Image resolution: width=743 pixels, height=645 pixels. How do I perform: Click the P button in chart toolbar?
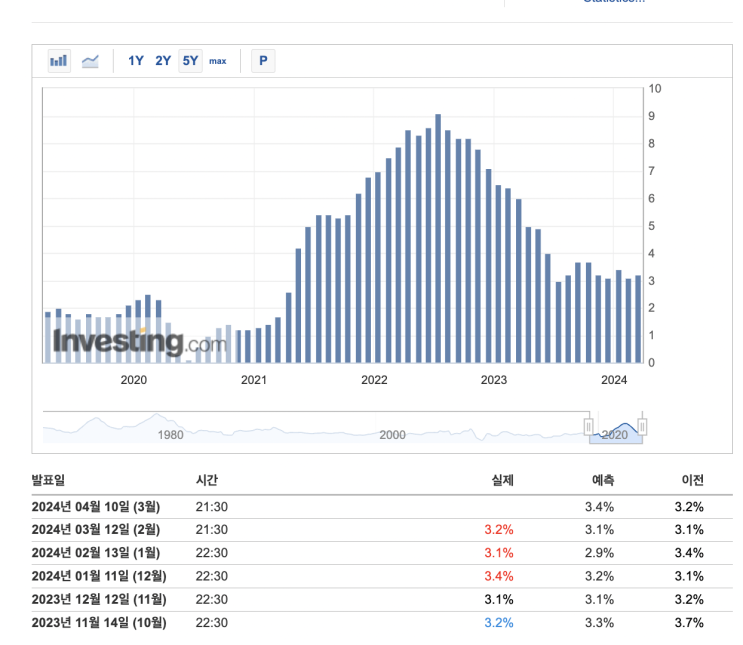(x=263, y=61)
